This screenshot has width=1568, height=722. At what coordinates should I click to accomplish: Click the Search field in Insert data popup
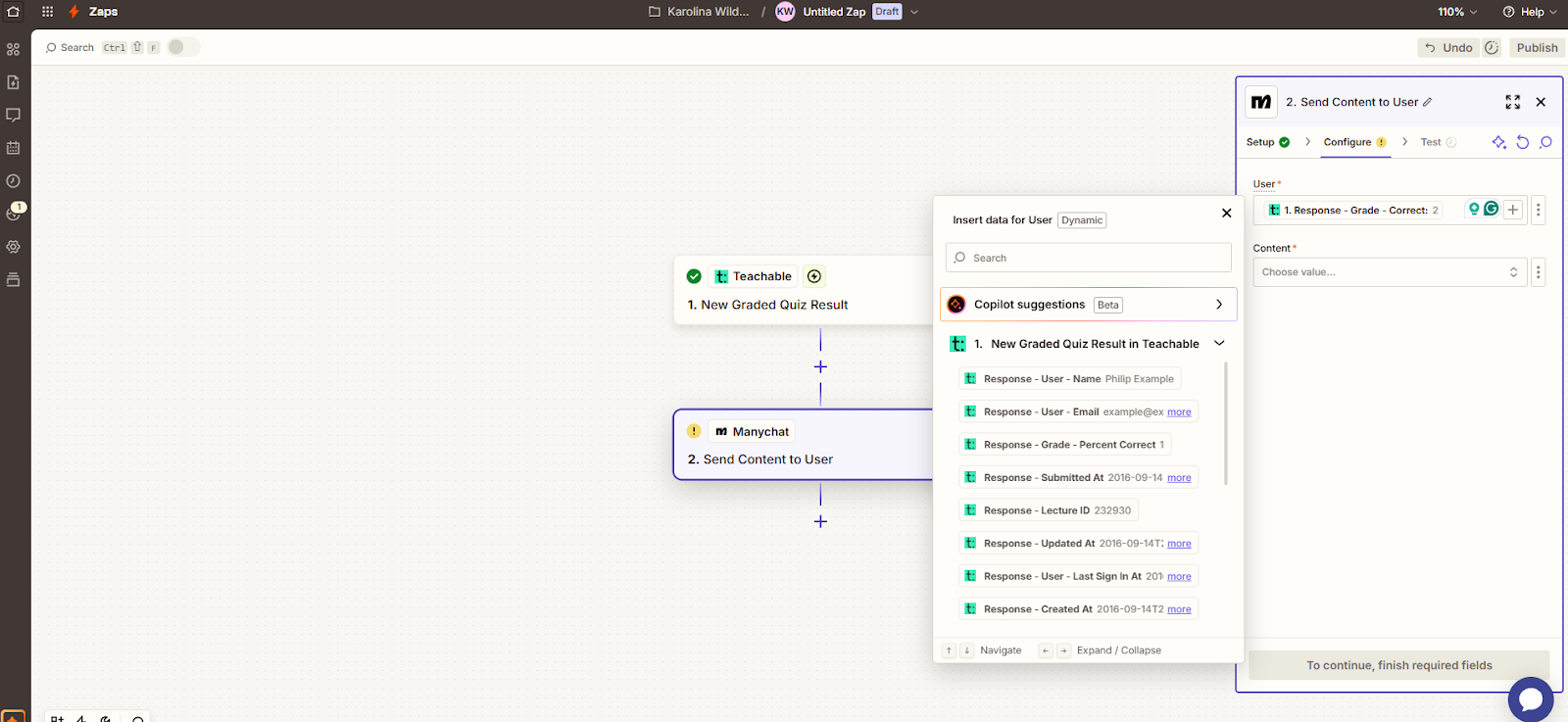click(x=1088, y=258)
